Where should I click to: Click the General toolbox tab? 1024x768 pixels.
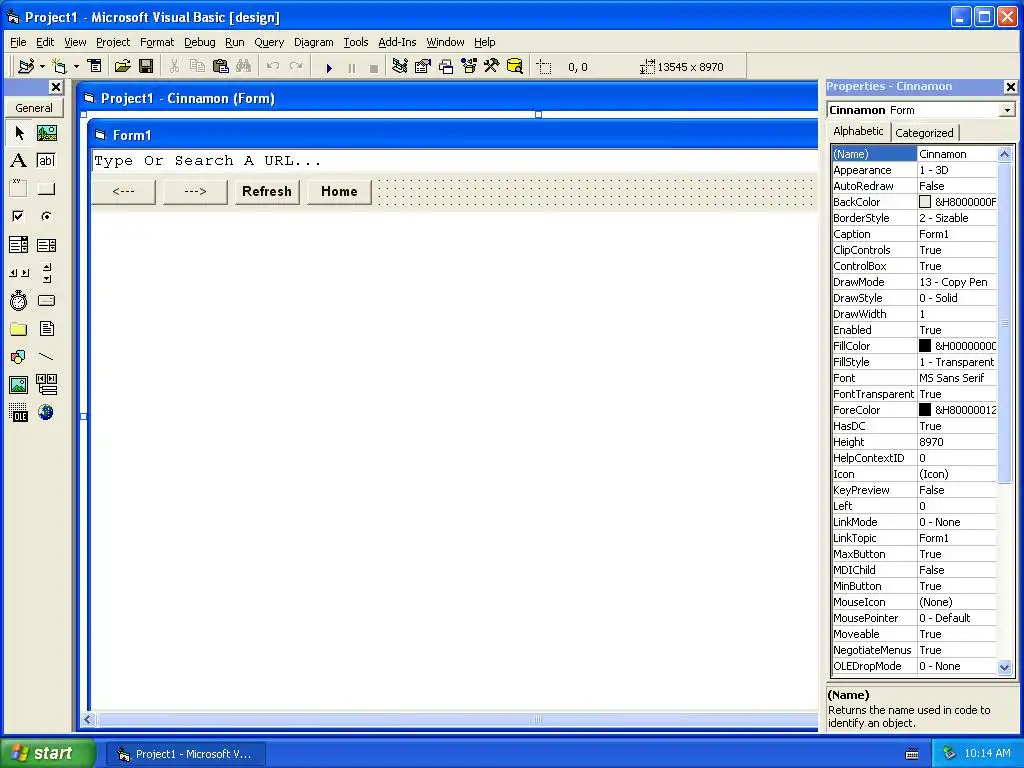click(x=34, y=108)
